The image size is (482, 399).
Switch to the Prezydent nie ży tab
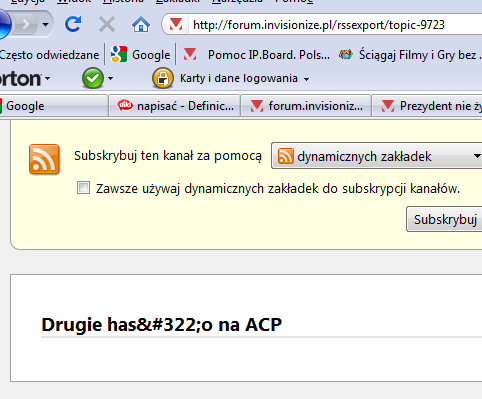(x=427, y=106)
